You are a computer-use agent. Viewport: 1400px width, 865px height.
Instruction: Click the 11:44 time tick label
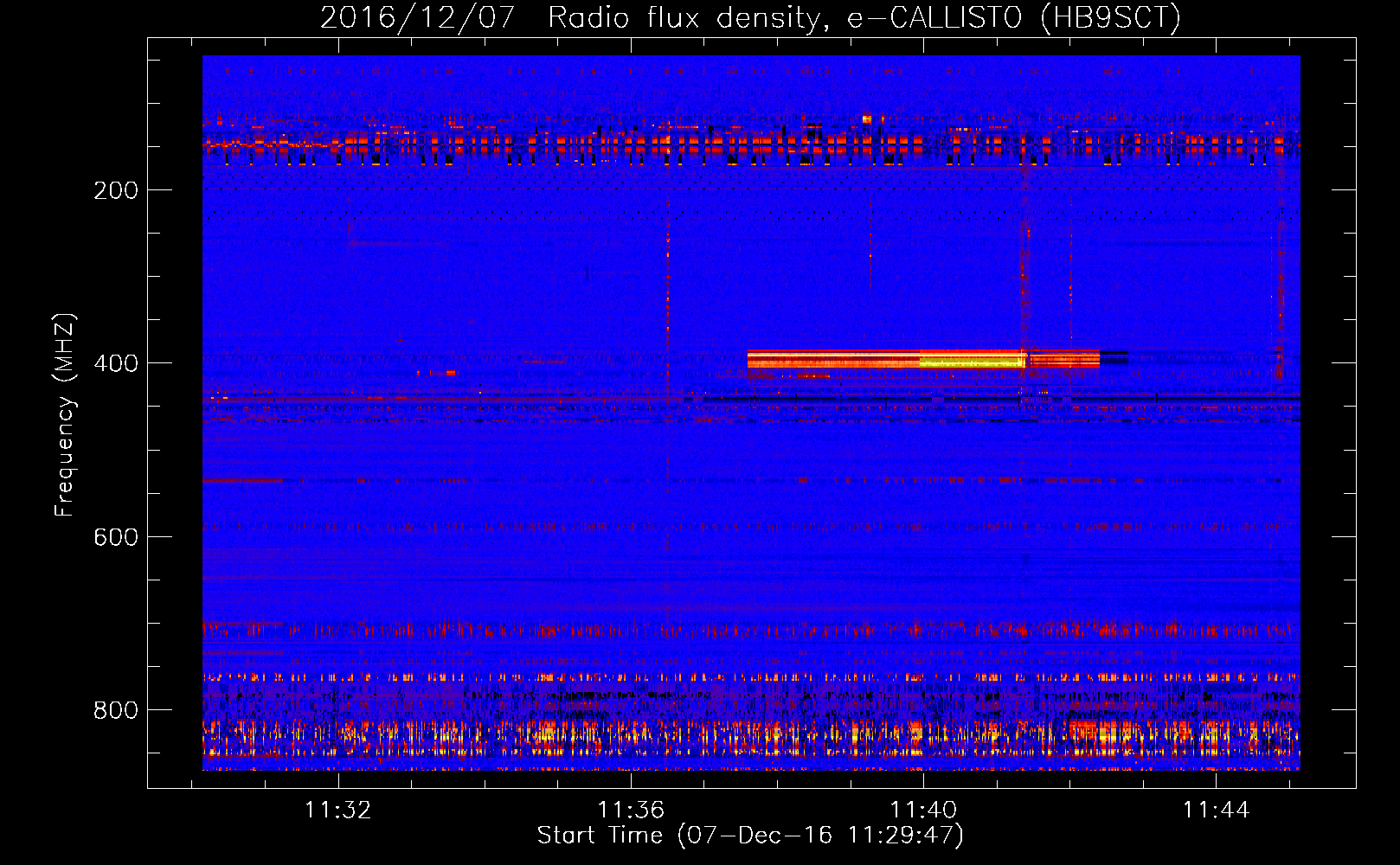pos(1216,810)
